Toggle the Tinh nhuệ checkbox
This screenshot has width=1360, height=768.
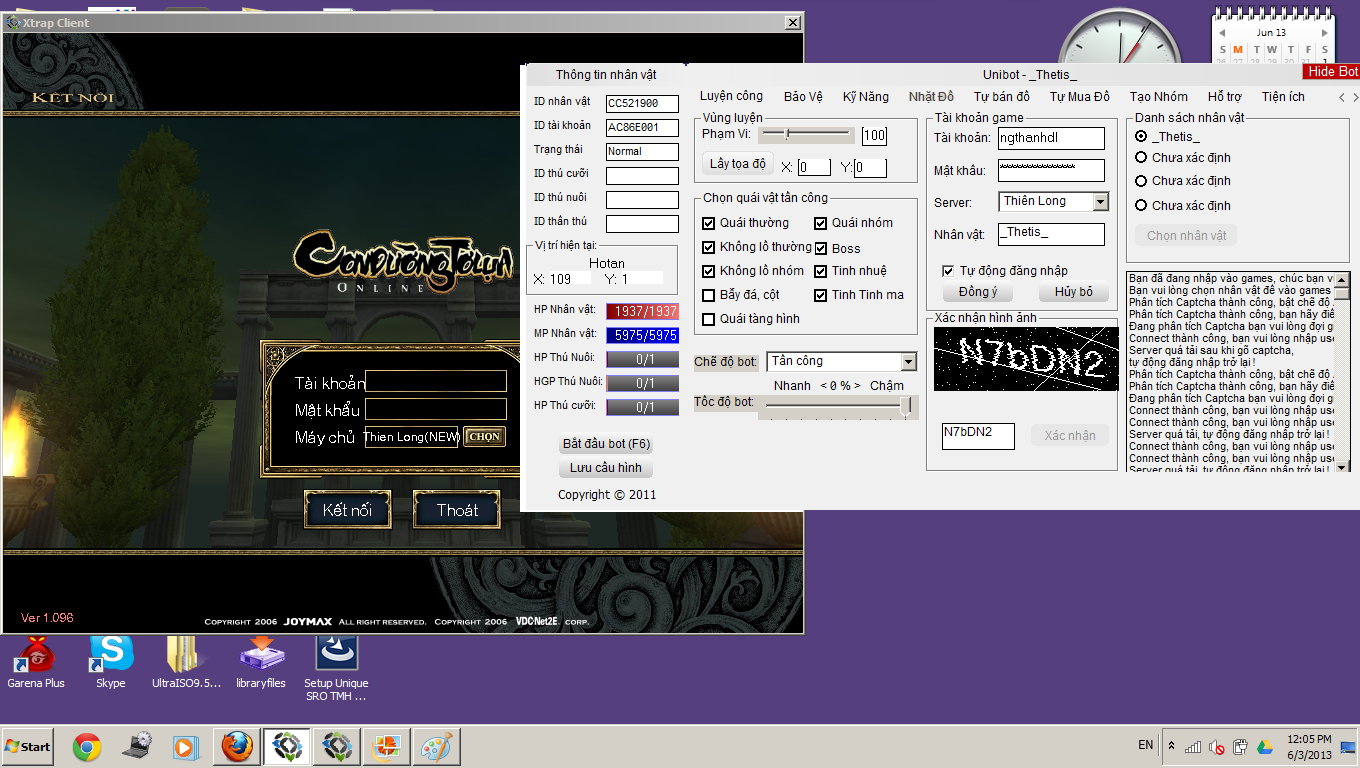pos(821,271)
